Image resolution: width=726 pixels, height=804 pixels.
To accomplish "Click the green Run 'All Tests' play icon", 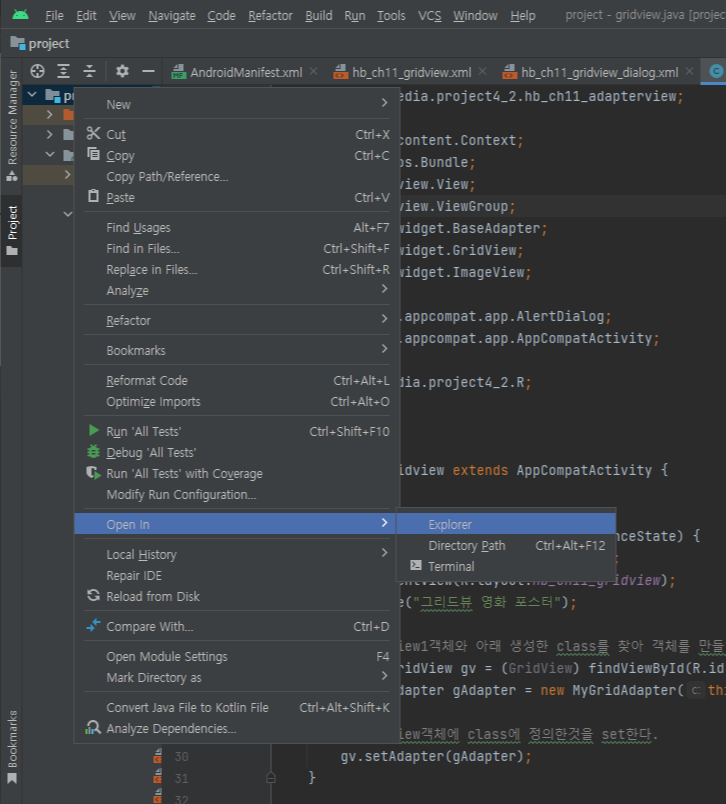I will coord(93,430).
